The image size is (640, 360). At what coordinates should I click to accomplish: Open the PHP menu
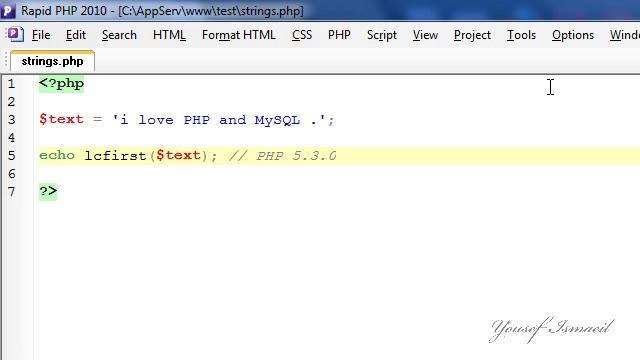(339, 35)
